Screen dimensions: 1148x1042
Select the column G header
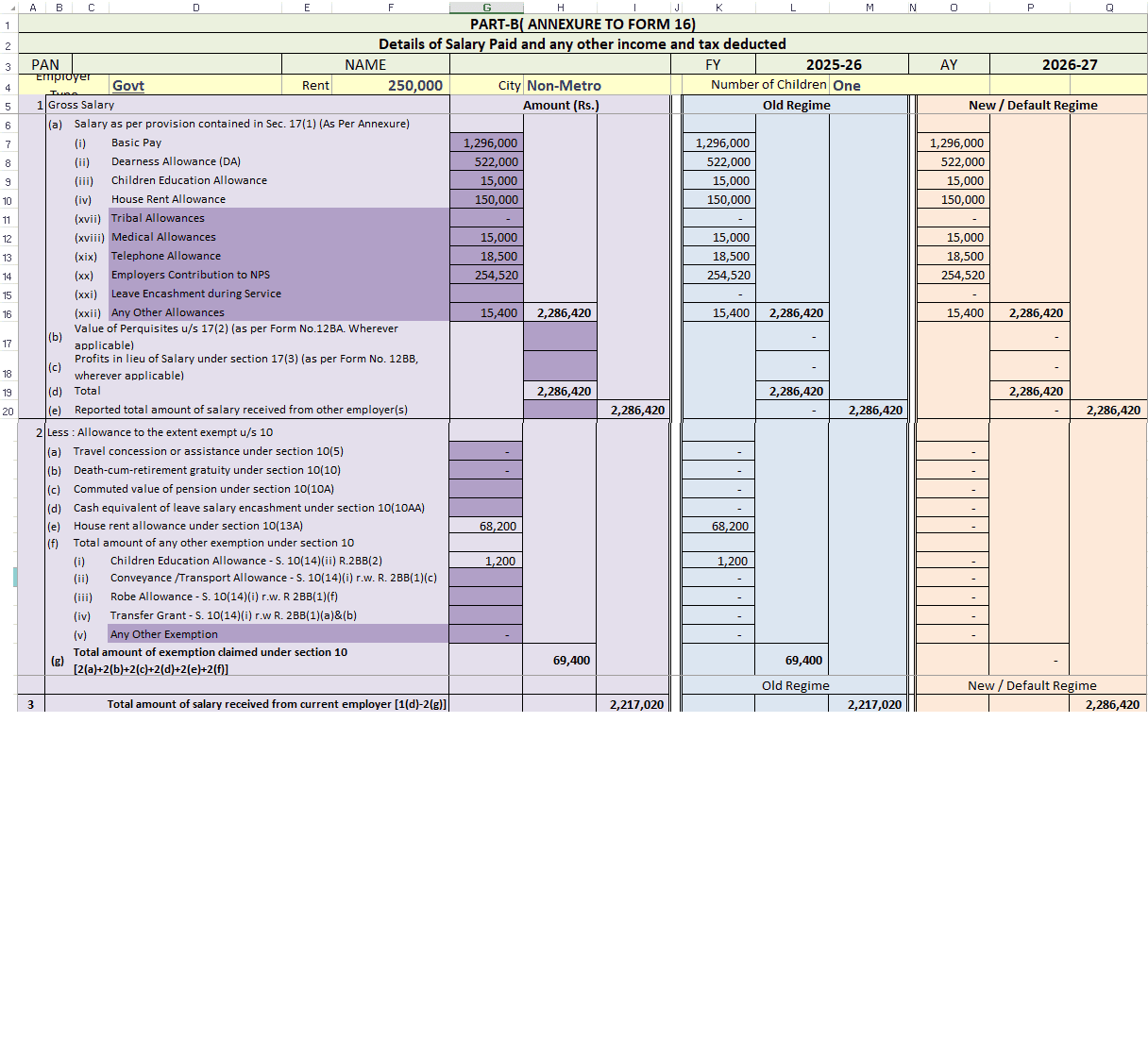click(x=486, y=8)
